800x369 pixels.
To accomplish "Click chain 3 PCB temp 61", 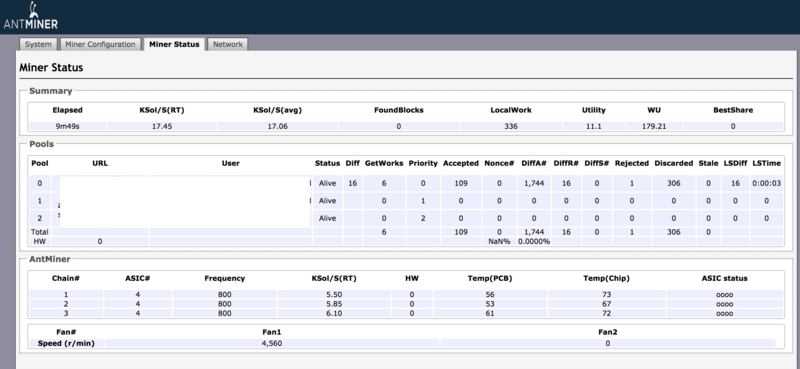I will coord(490,313).
